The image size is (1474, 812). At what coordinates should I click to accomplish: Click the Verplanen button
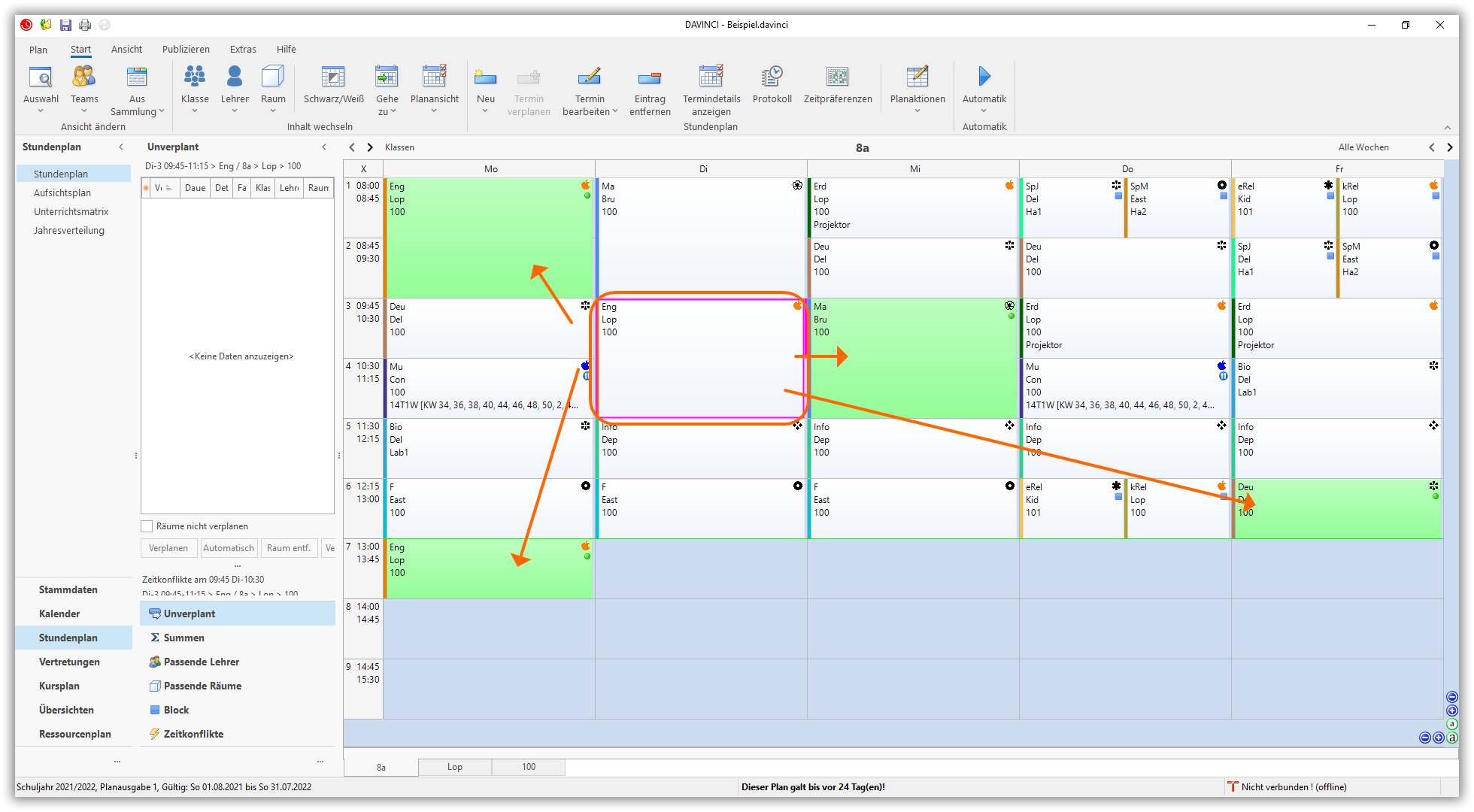tap(168, 548)
